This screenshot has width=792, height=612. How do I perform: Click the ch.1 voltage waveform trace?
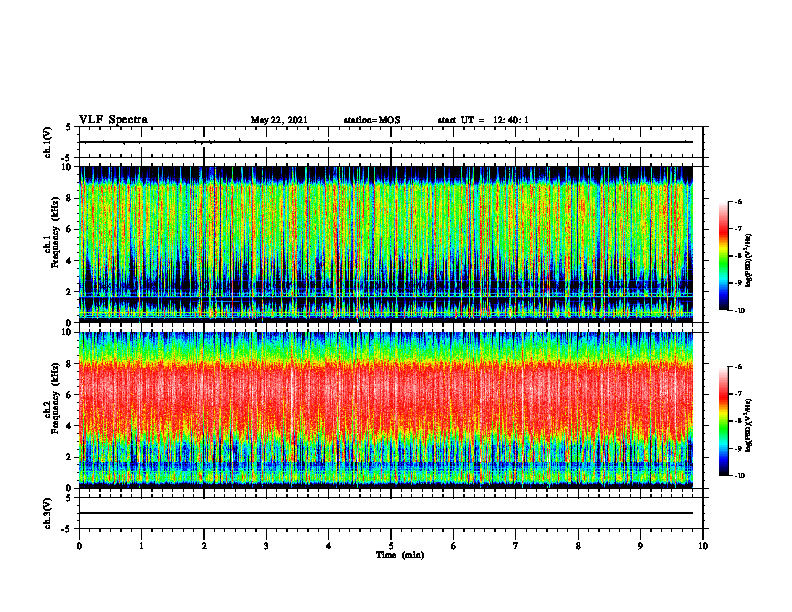pyautogui.click(x=386, y=142)
